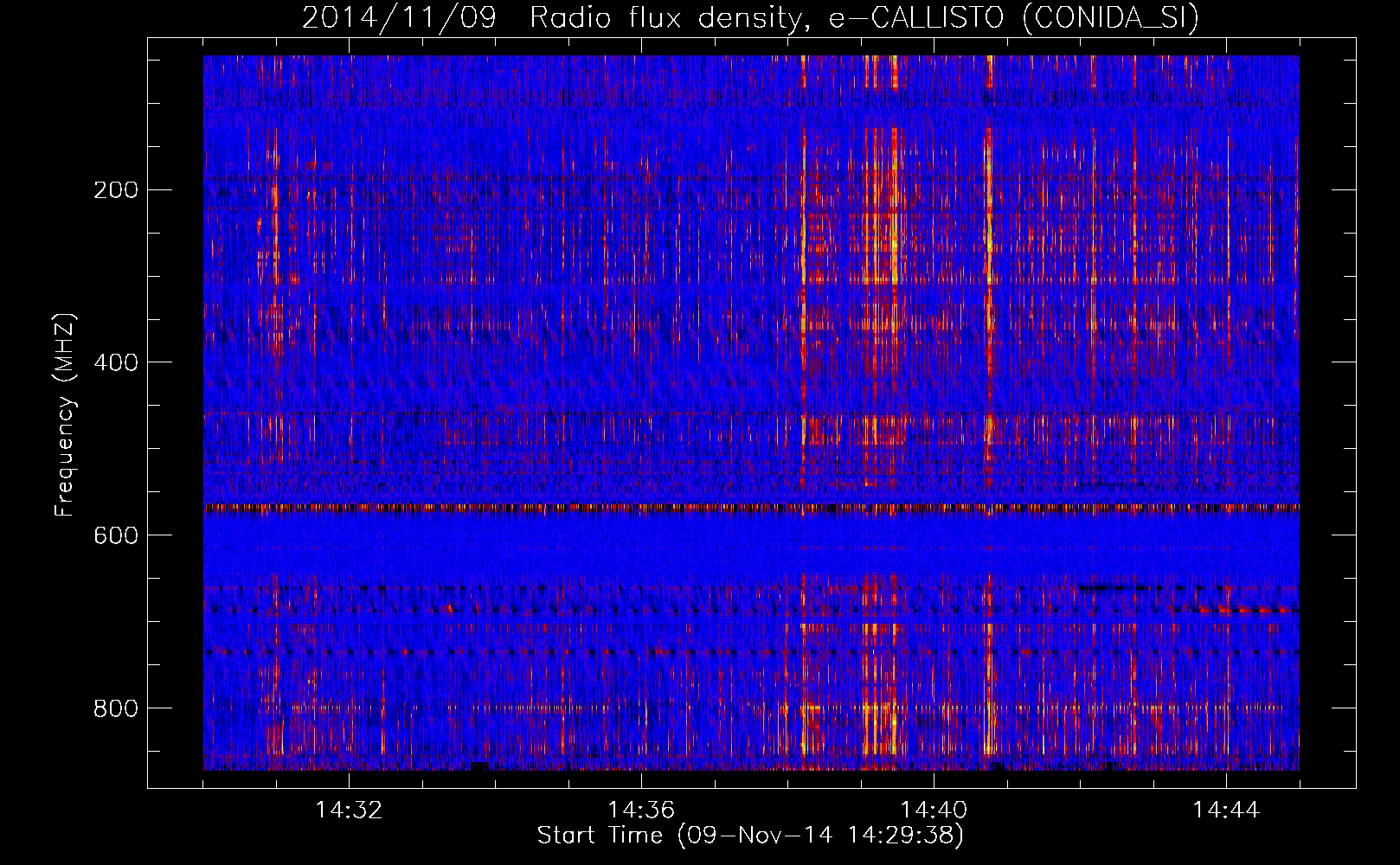This screenshot has height=865, width=1400.
Task: Click the plot title 2014/11/09 Radio flux density
Action: point(750,17)
